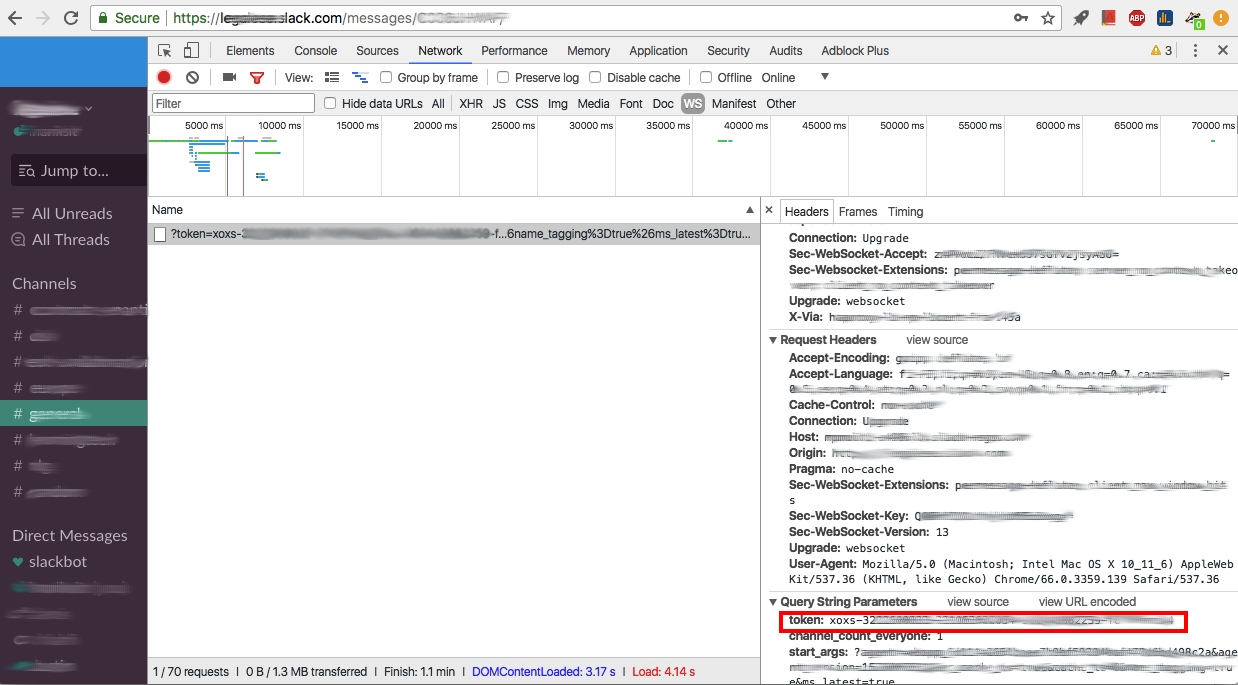Tick the Offline checkbox
1238x685 pixels.
point(706,77)
